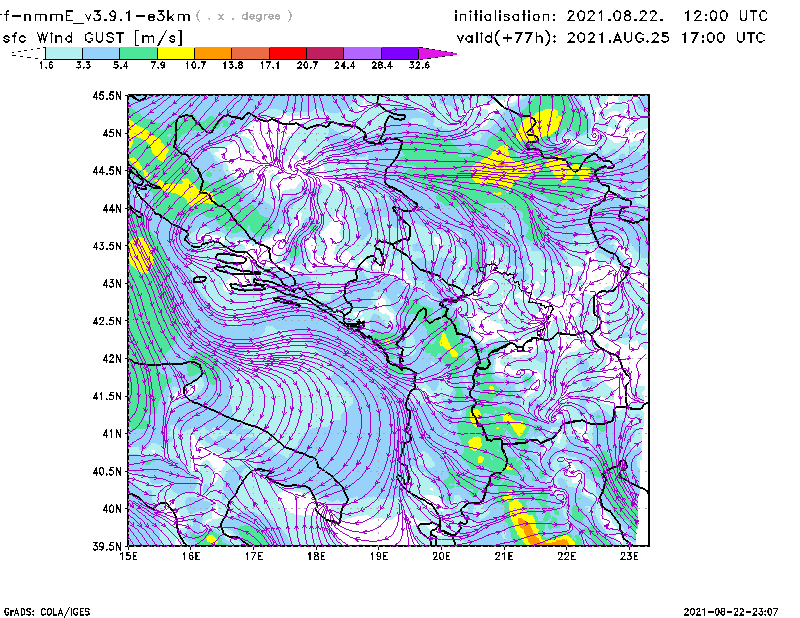This screenshot has height=618, width=800.
Task: Click the legend value '10.7'
Action: [195, 65]
